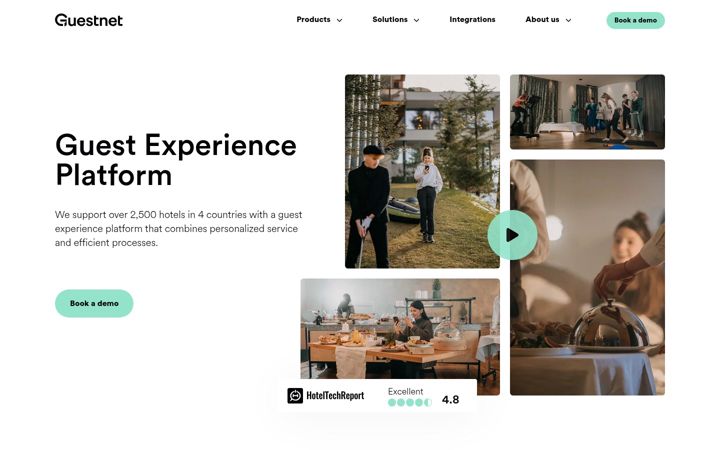Open the Solutions menu
Image resolution: width=720 pixels, height=450 pixels.
click(390, 19)
